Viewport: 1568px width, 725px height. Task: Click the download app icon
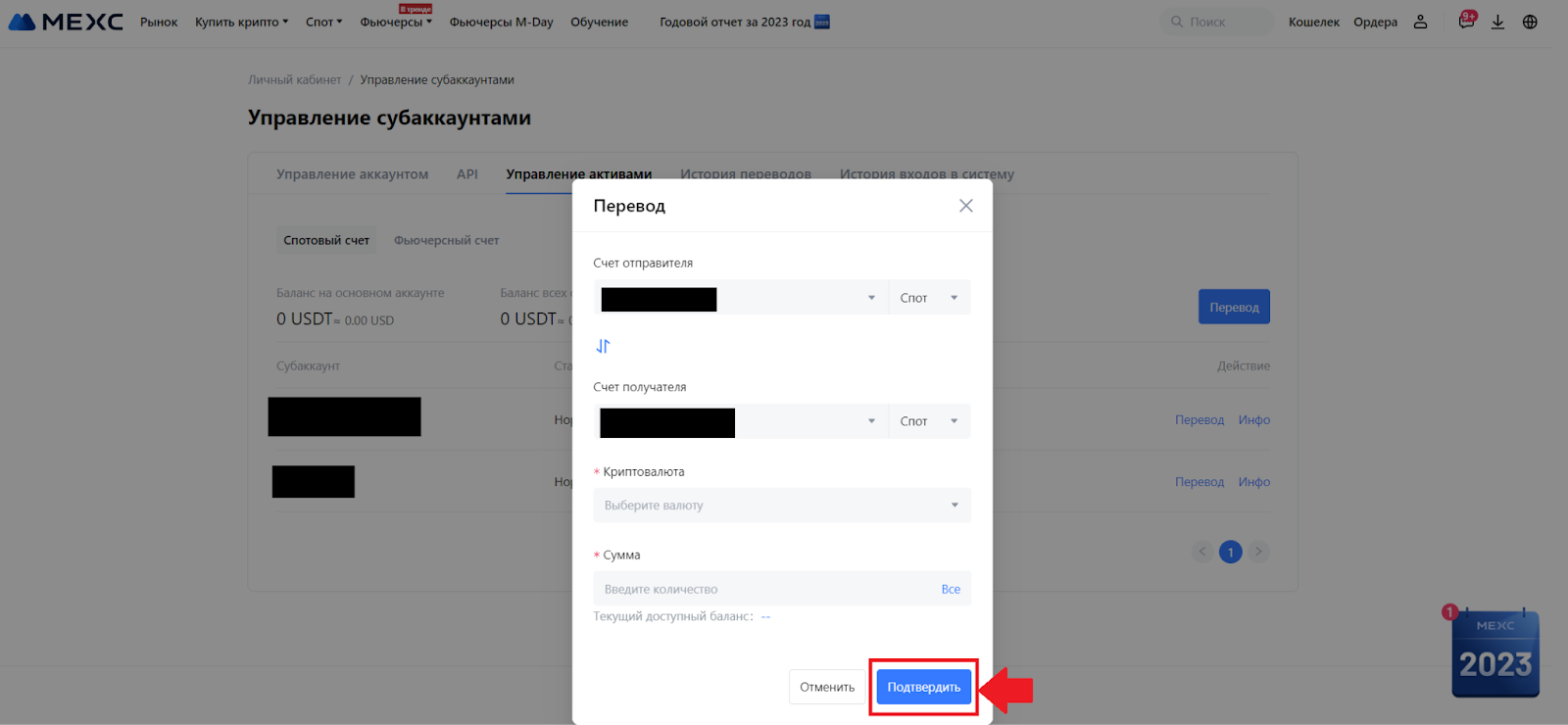tap(1497, 22)
